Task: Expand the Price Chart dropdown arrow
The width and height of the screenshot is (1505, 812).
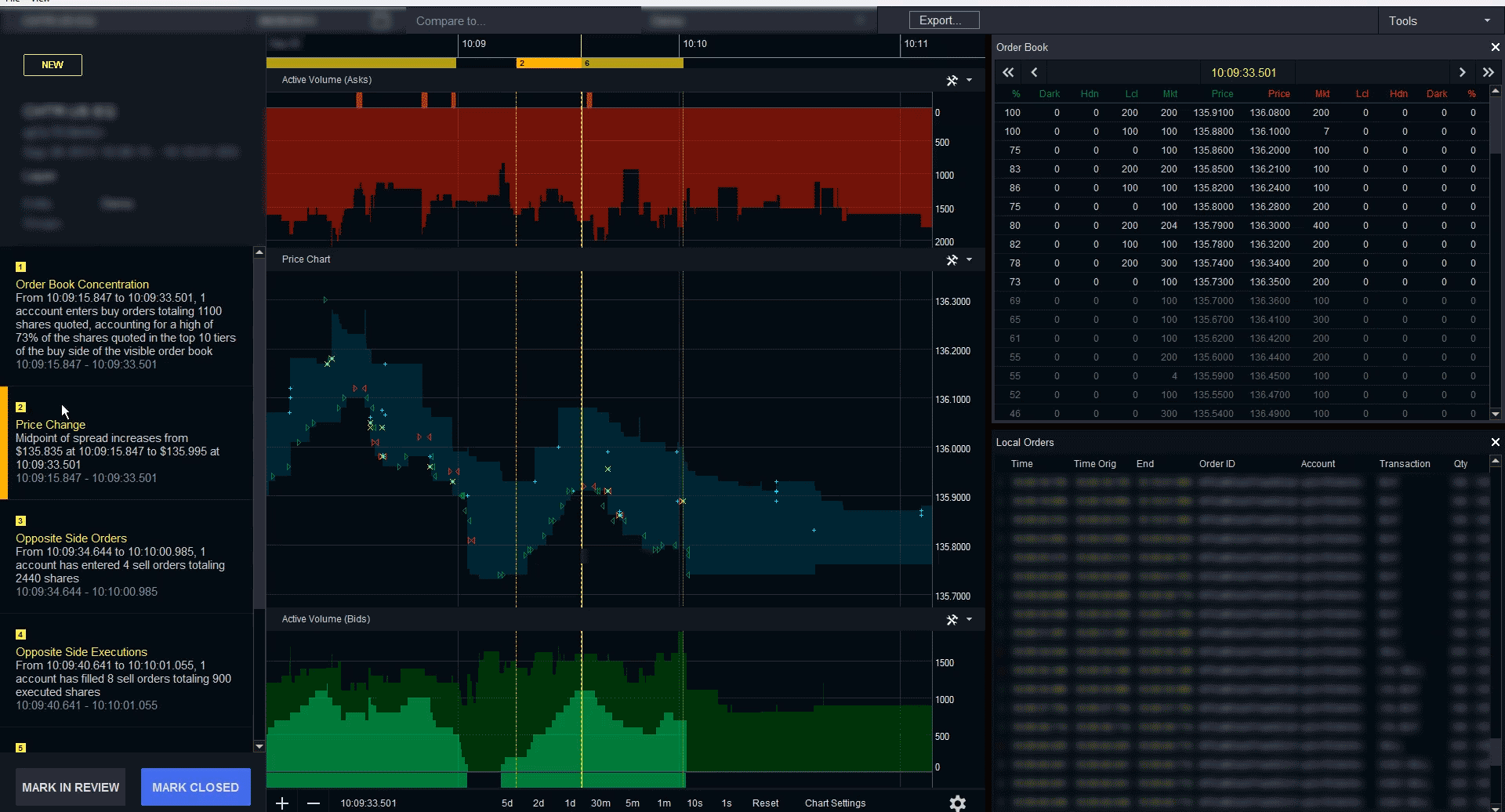Action: tap(970, 260)
